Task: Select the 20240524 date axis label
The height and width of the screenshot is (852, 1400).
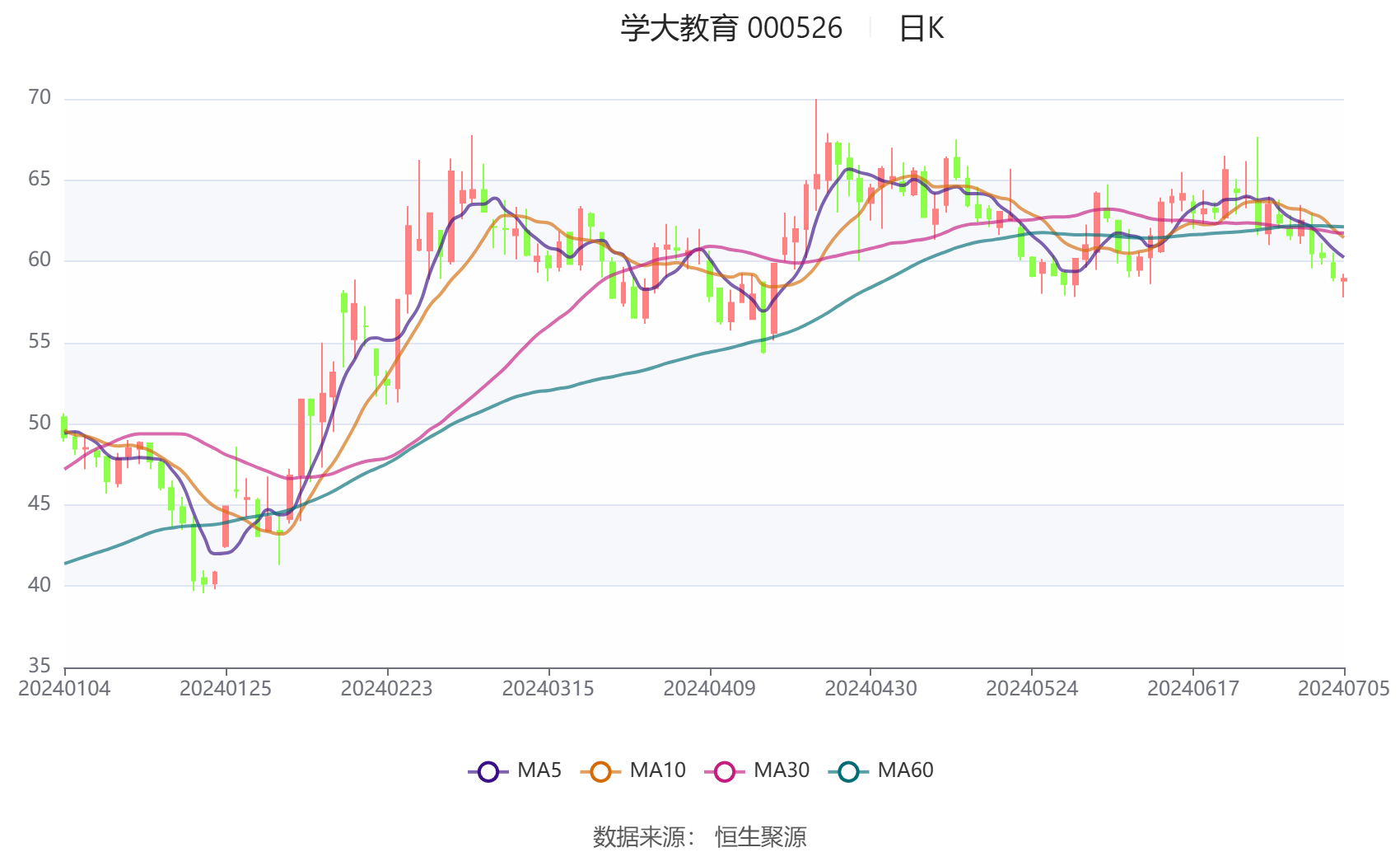Action: tap(1032, 689)
